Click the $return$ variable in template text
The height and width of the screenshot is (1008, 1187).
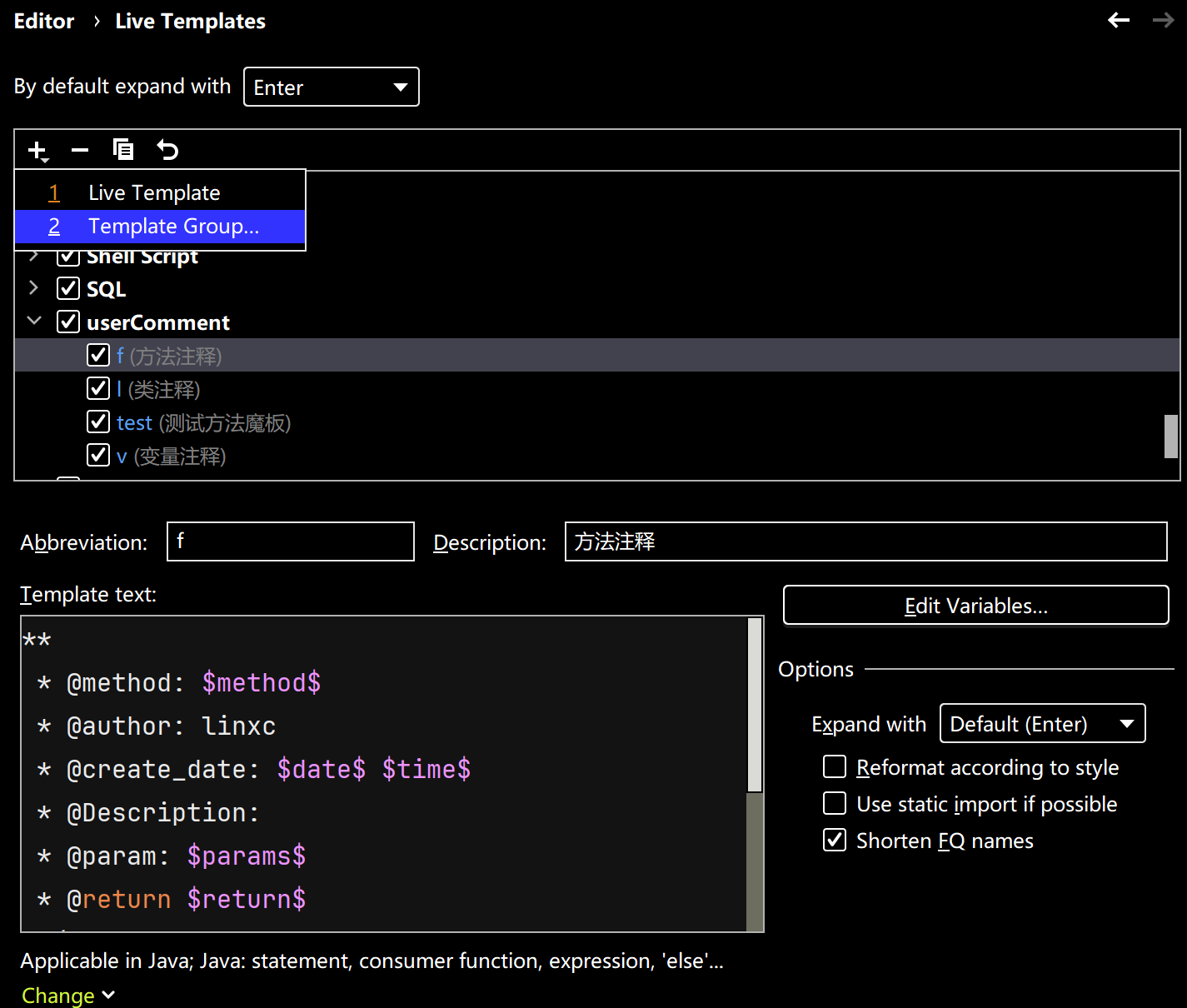[247, 900]
